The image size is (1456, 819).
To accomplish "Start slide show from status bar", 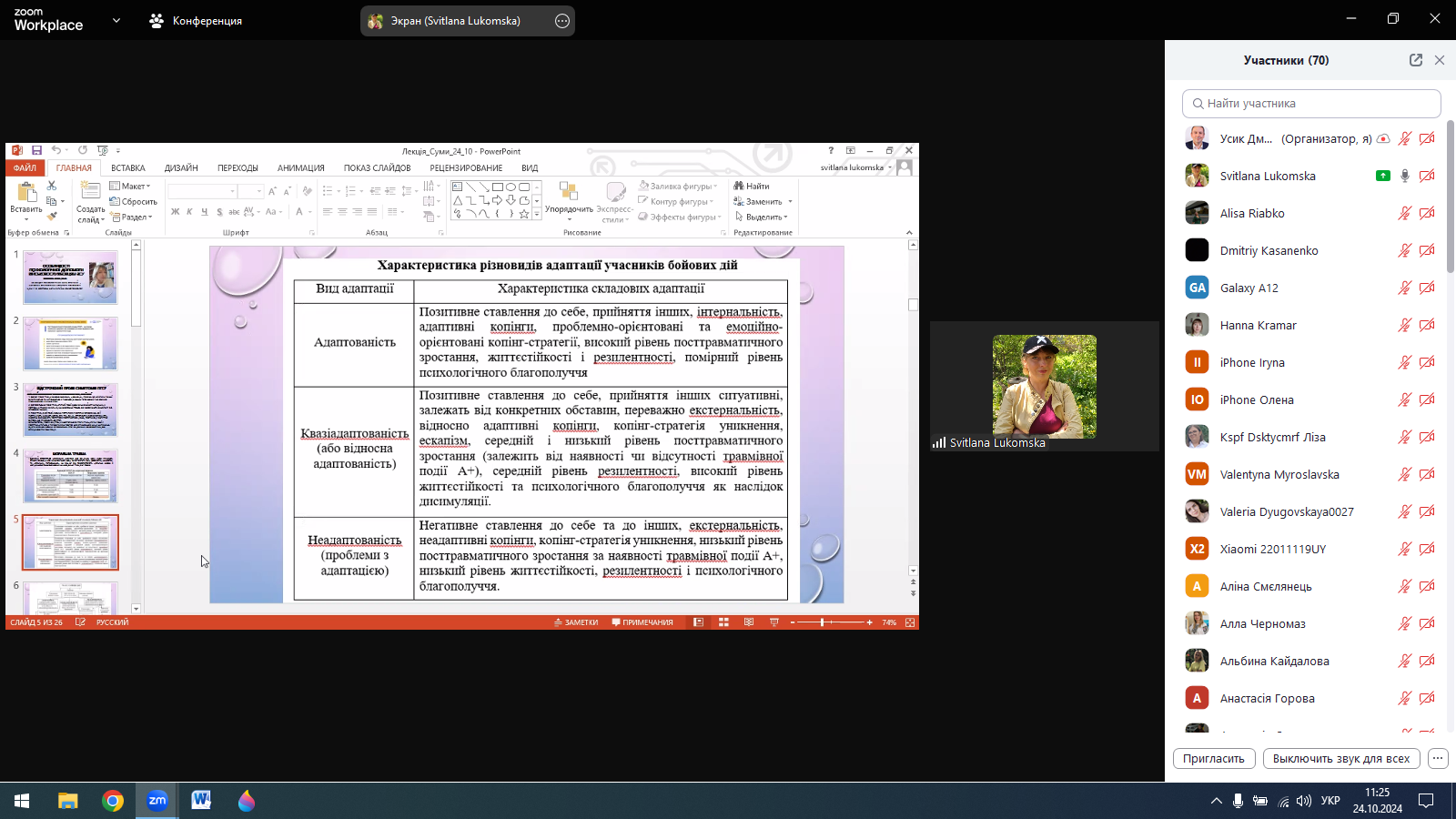I will (774, 622).
